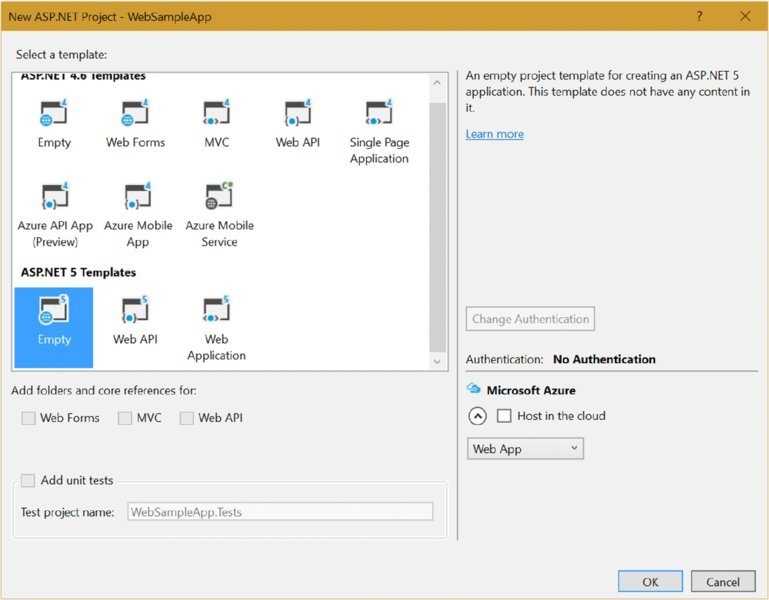
Task: Choose the Web Forms template icon
Action: point(135,113)
